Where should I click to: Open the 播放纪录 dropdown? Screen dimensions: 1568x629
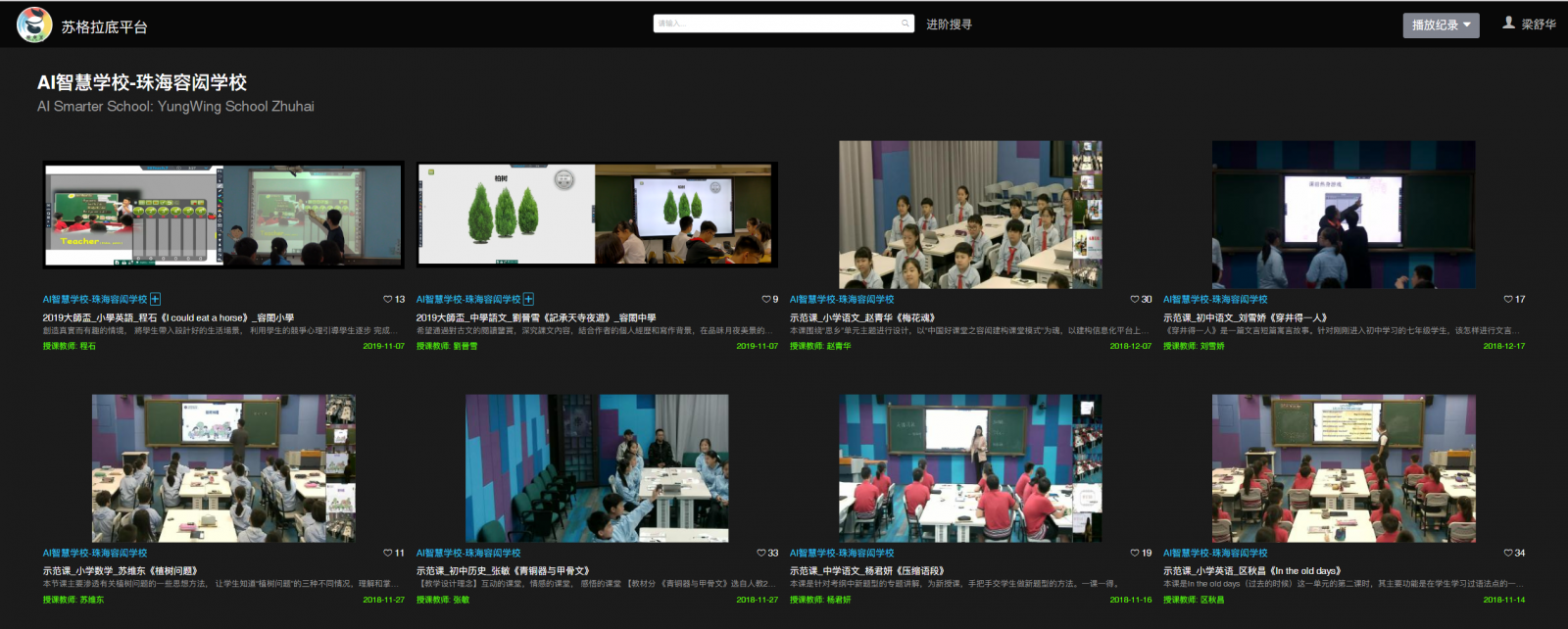coord(1441,25)
